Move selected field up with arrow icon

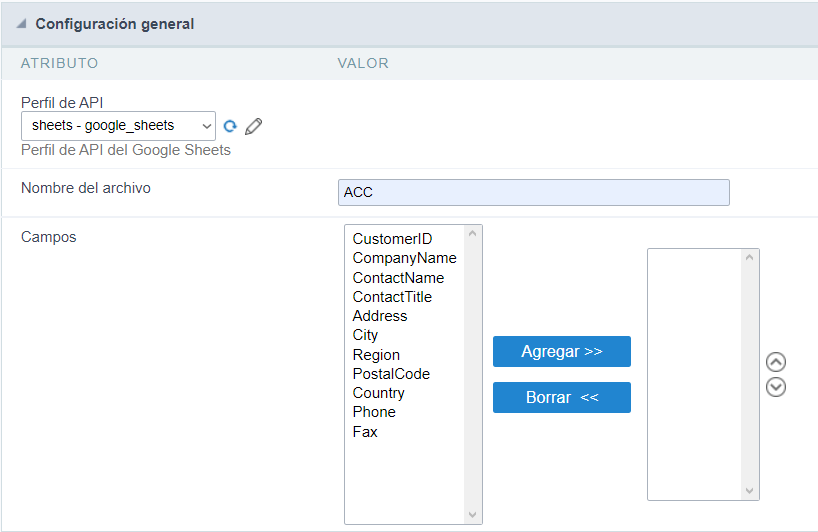(x=776, y=362)
